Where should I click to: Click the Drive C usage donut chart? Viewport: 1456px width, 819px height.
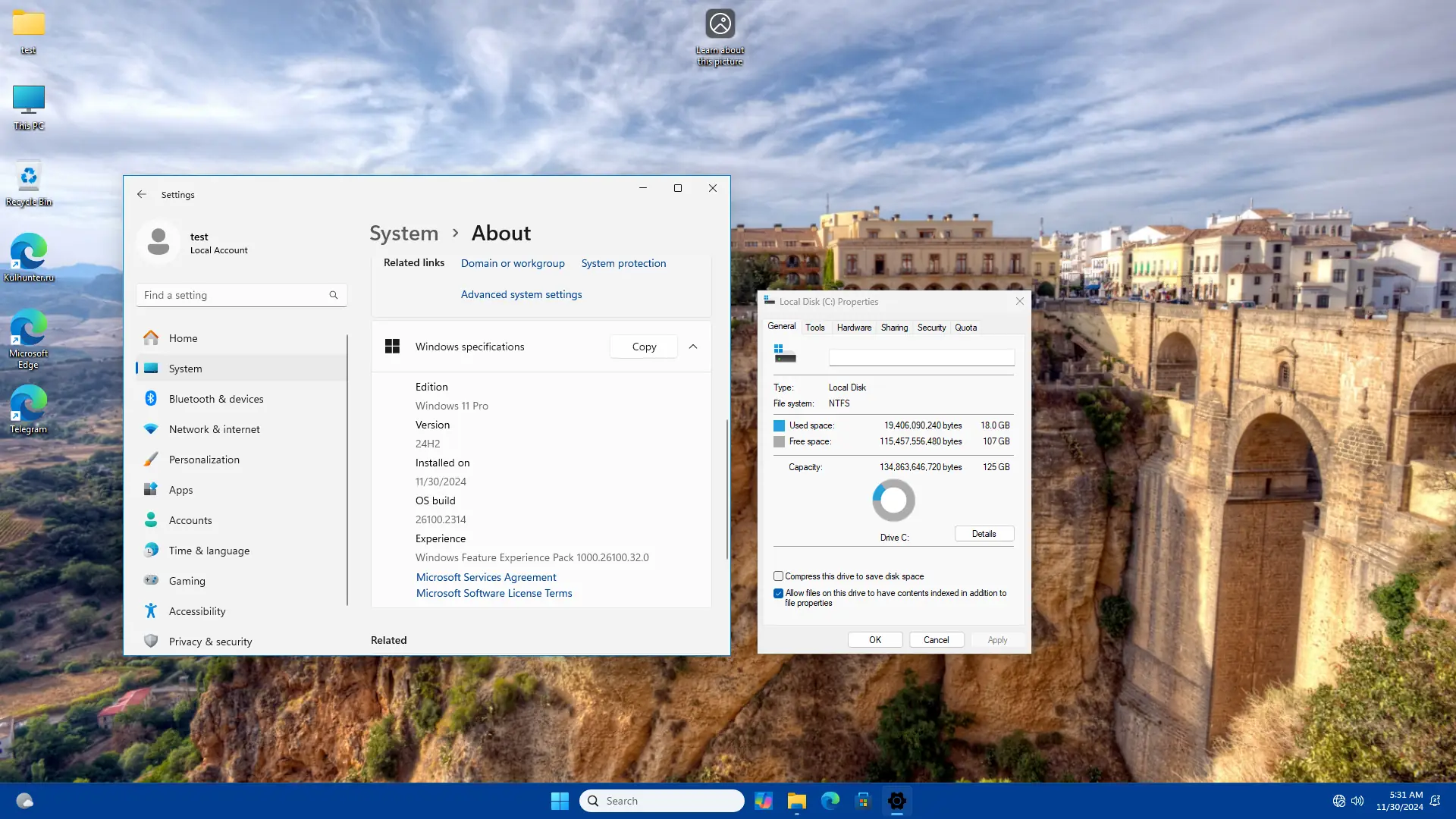point(893,500)
